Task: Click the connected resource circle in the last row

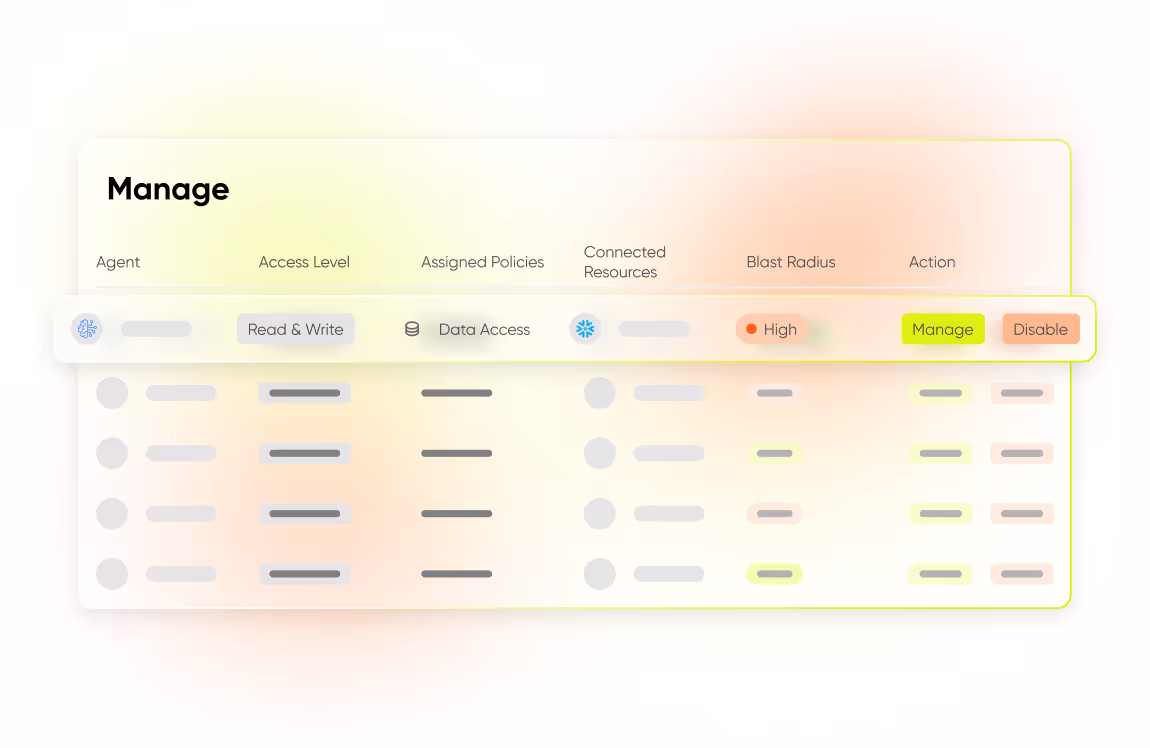Action: point(599,573)
